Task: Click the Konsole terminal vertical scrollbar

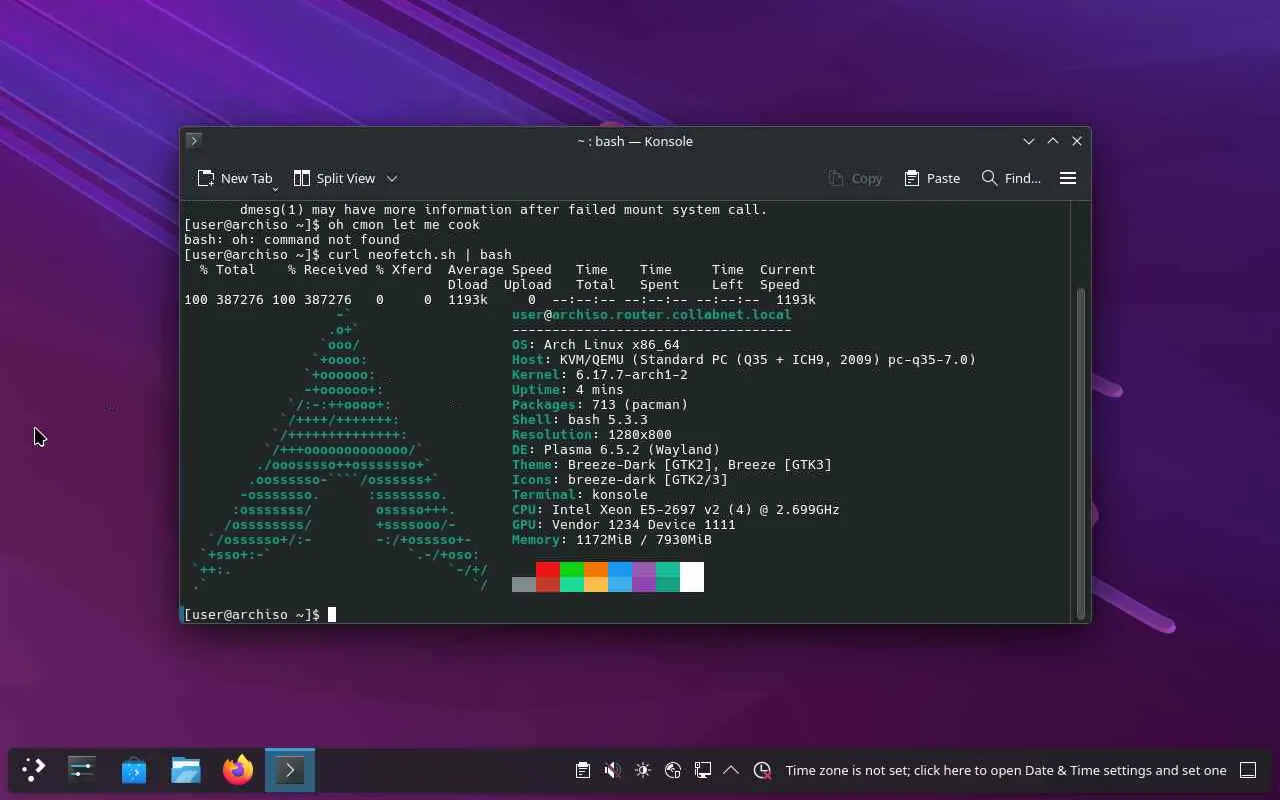Action: [1080, 452]
